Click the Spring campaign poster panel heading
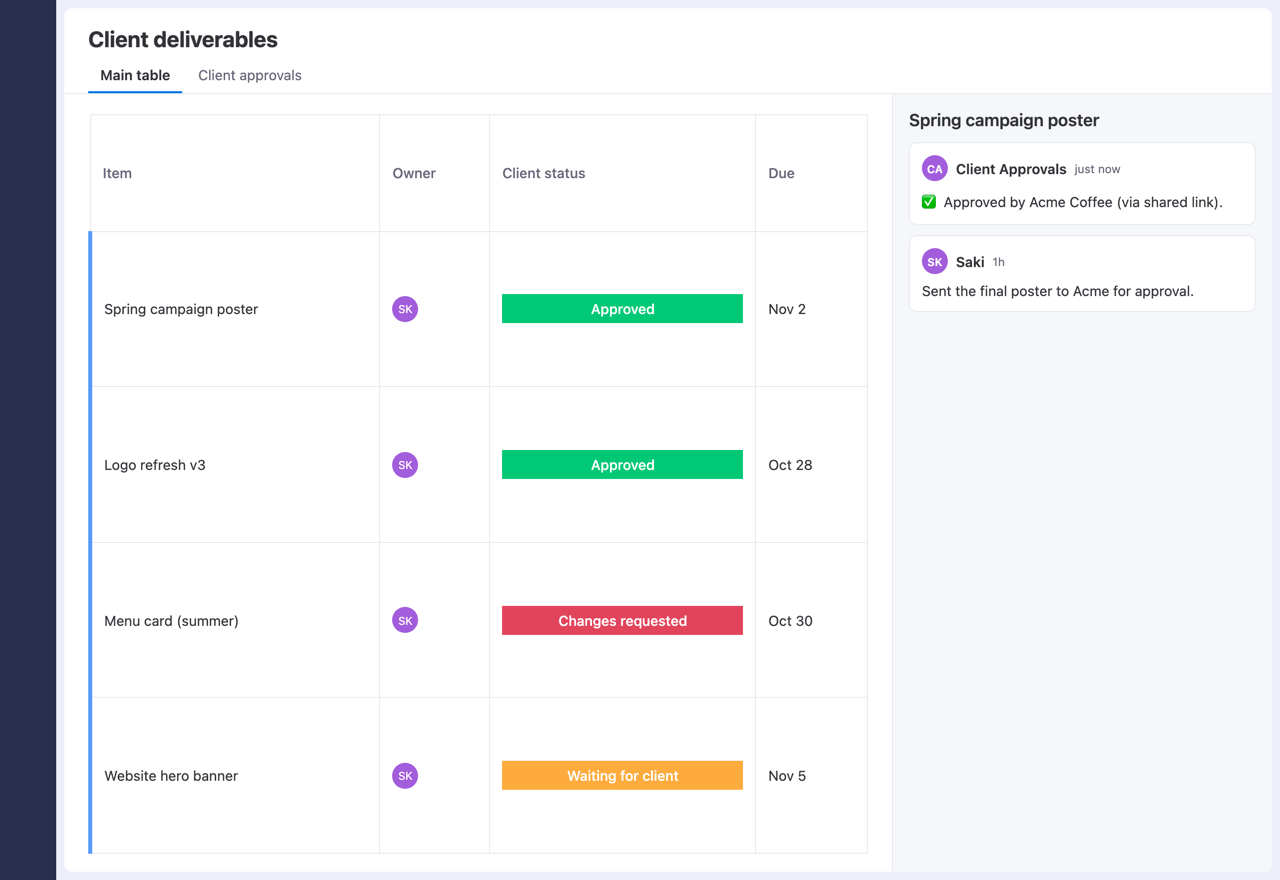Viewport: 1280px width, 880px height. point(1004,120)
